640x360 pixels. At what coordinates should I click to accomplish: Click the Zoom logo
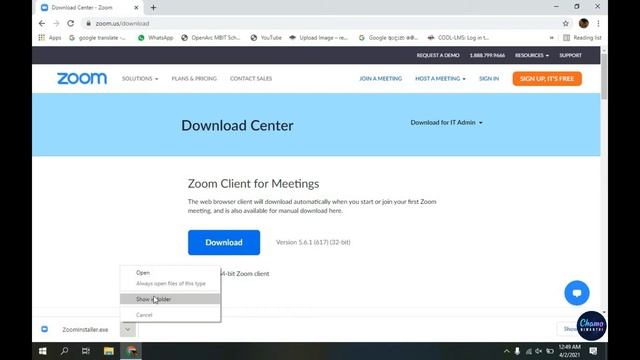(82, 78)
